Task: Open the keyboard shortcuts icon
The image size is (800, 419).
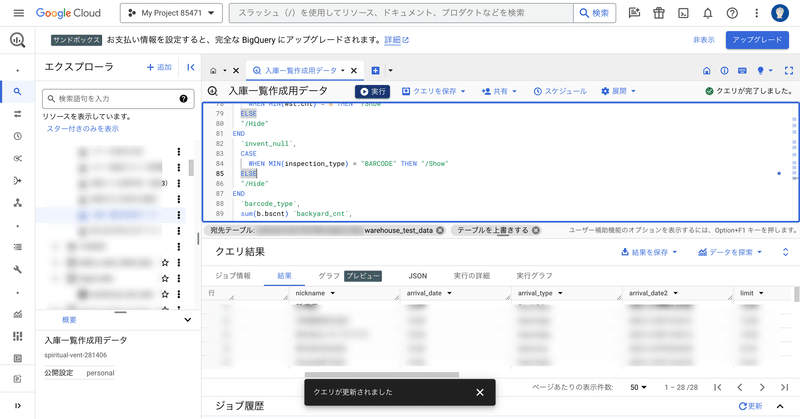Action: pyautogui.click(x=742, y=71)
